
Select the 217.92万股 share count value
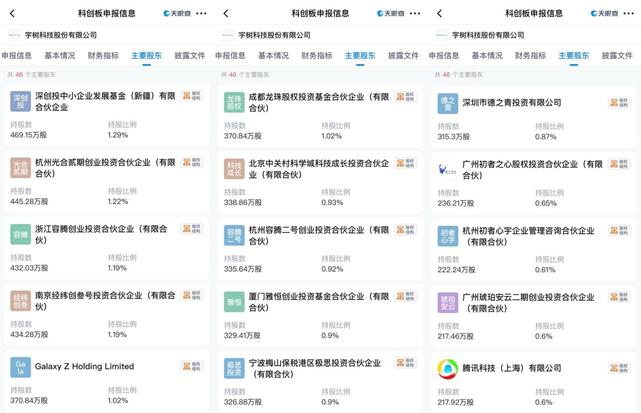coord(455,402)
